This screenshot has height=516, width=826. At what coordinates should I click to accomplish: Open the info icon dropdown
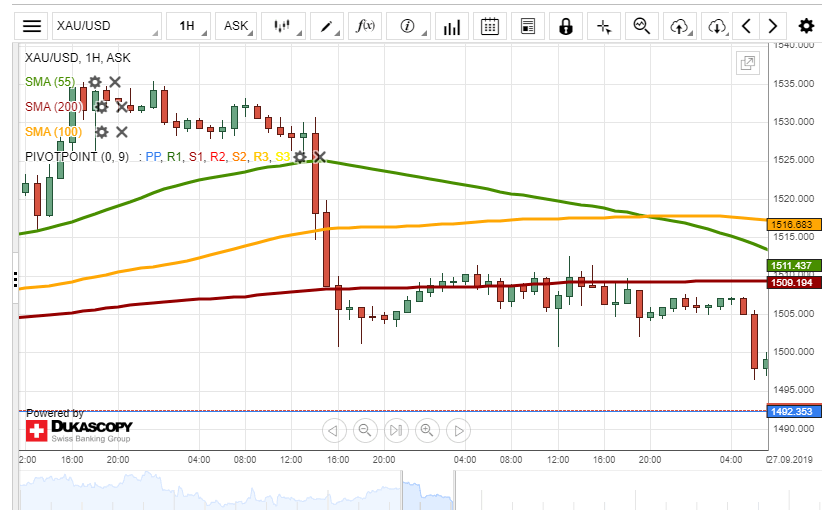pos(408,26)
